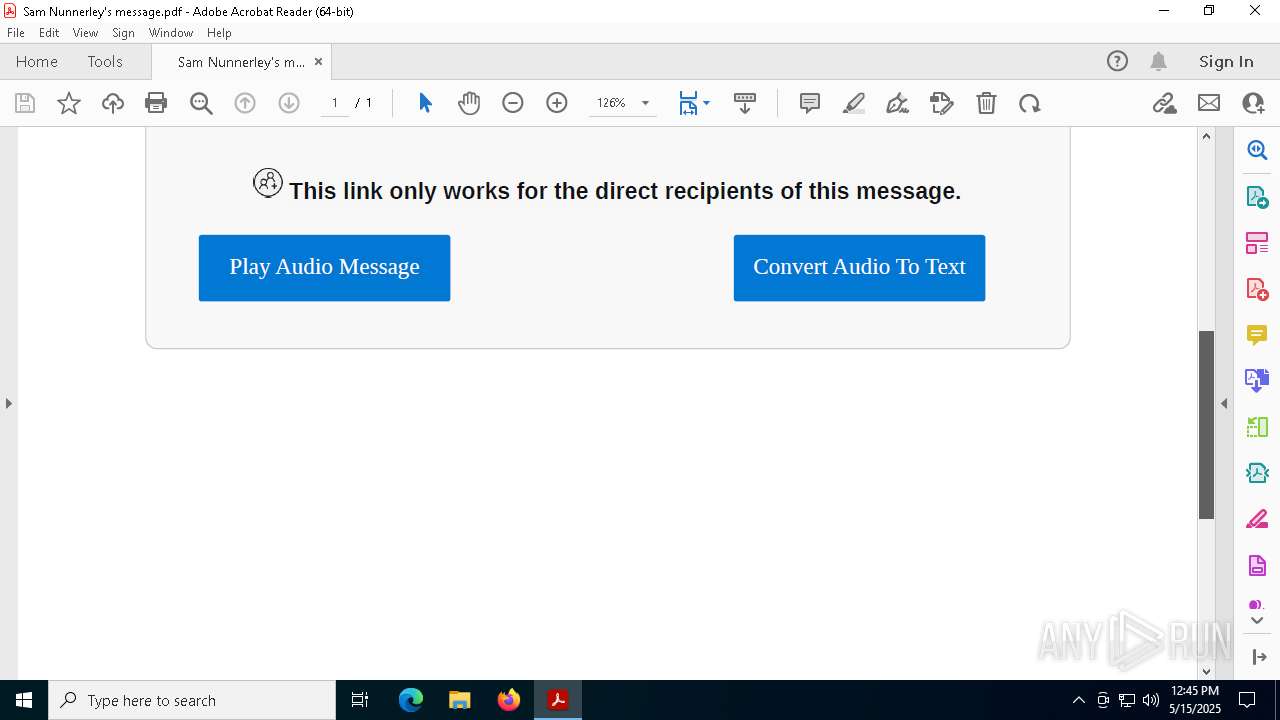Image resolution: width=1280 pixels, height=720 pixels.
Task: Open the View menu
Action: 85,33
